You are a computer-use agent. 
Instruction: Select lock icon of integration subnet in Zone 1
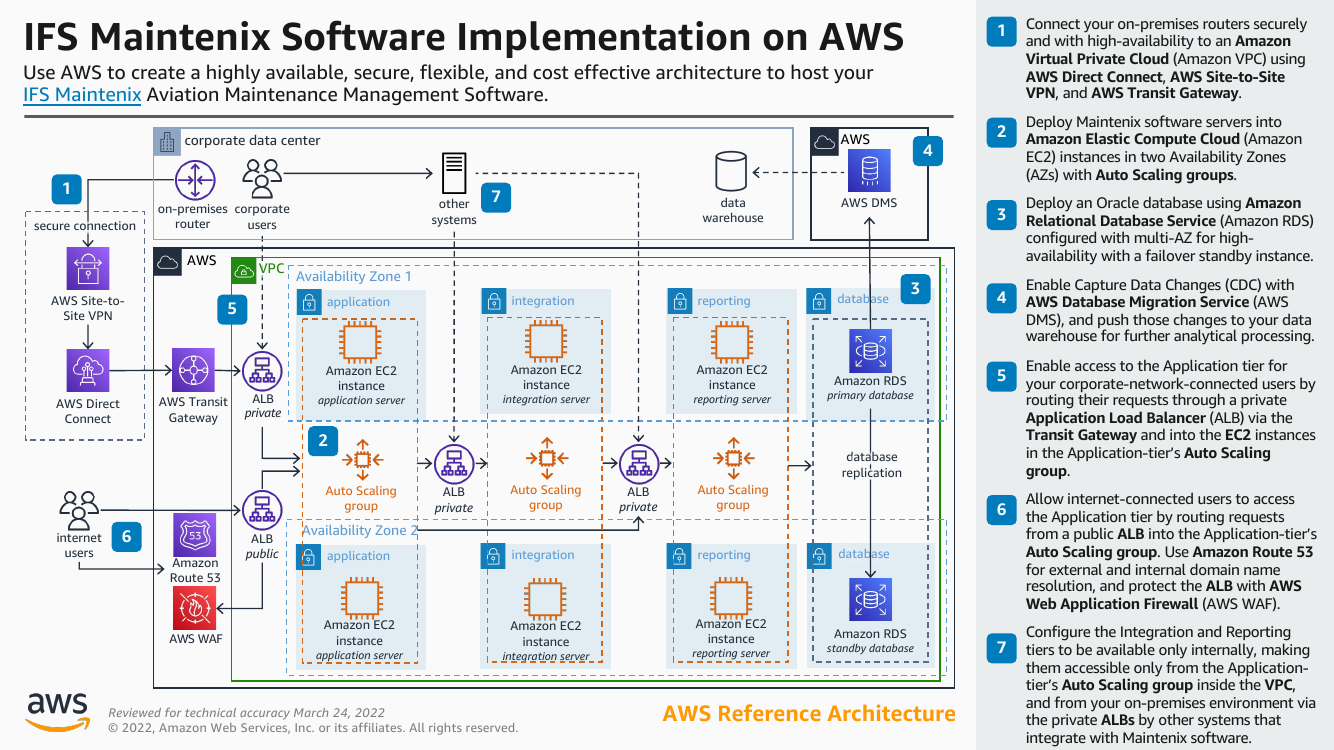tap(493, 301)
